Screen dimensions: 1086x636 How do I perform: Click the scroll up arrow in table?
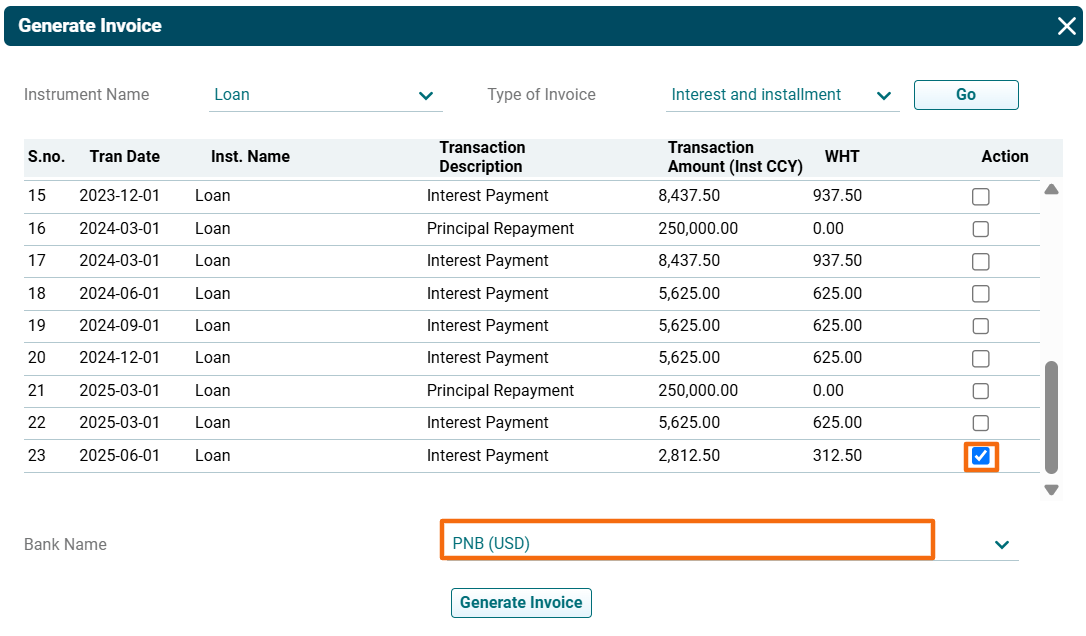tap(1051, 189)
